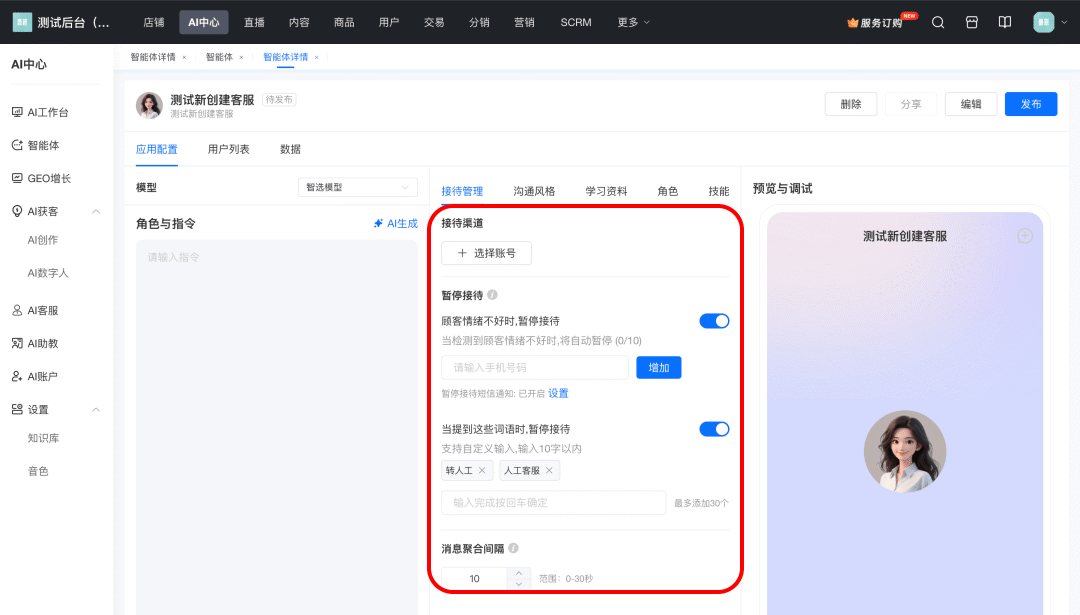This screenshot has height=615, width=1080.
Task: Click the AI工作台 sidebar icon
Action: click(17, 112)
